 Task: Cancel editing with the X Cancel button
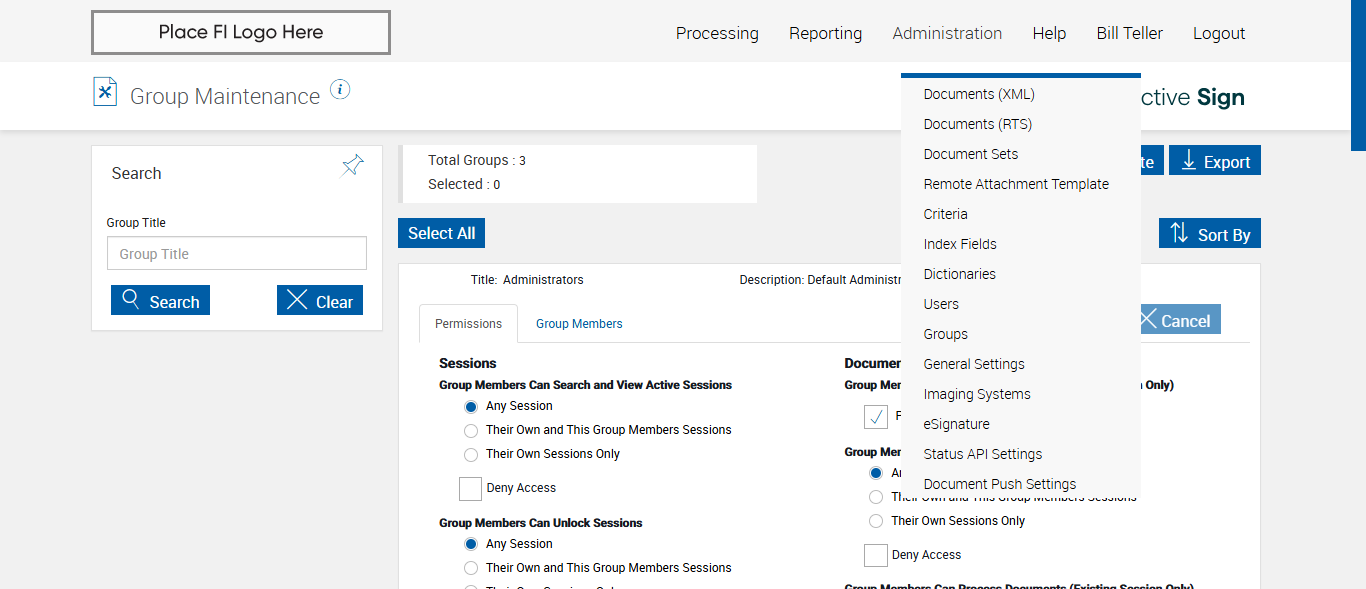(x=1176, y=320)
